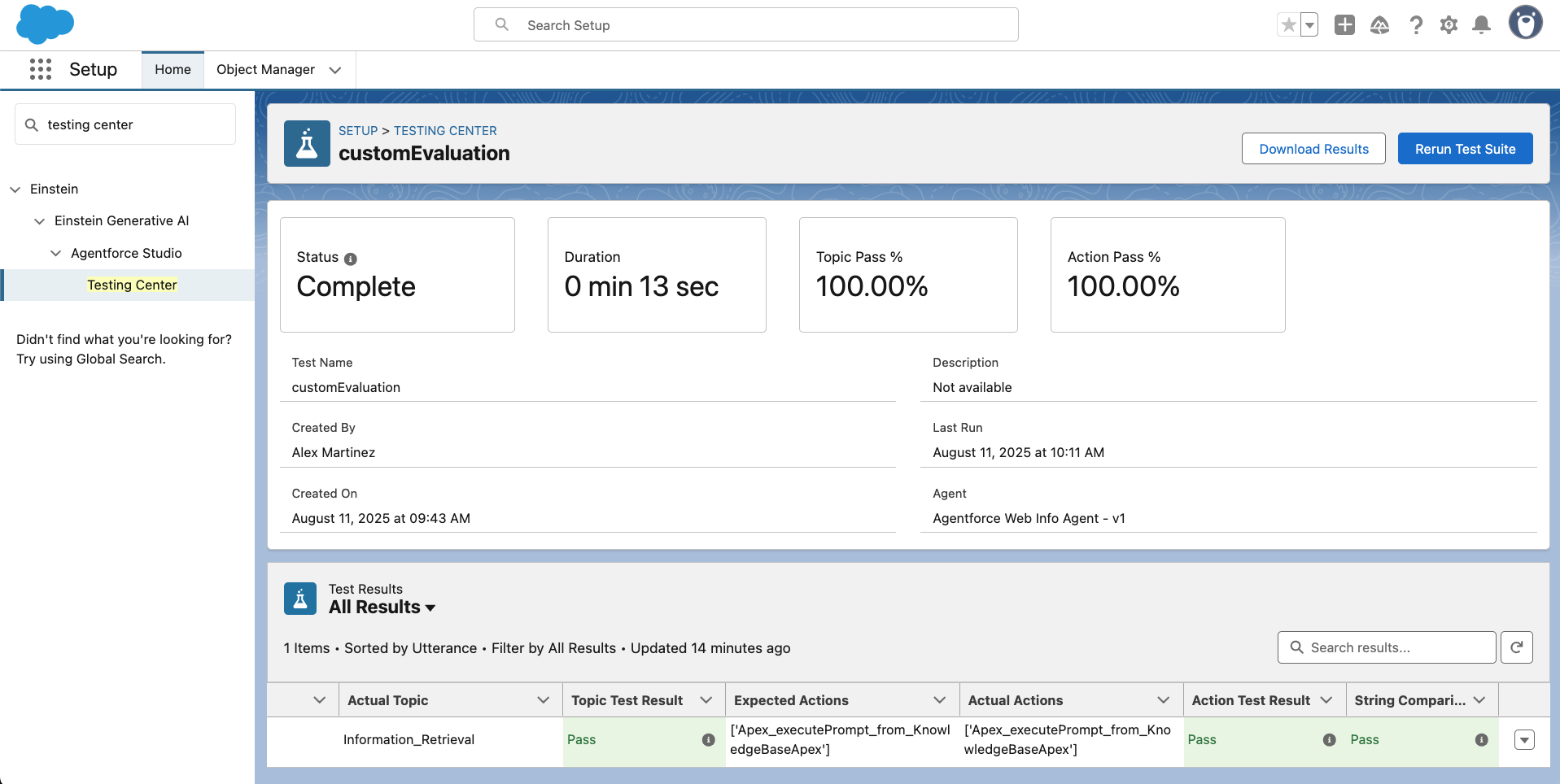The width and height of the screenshot is (1560, 784).
Task: Expand the Object Manager dropdown chevron
Action: click(334, 70)
